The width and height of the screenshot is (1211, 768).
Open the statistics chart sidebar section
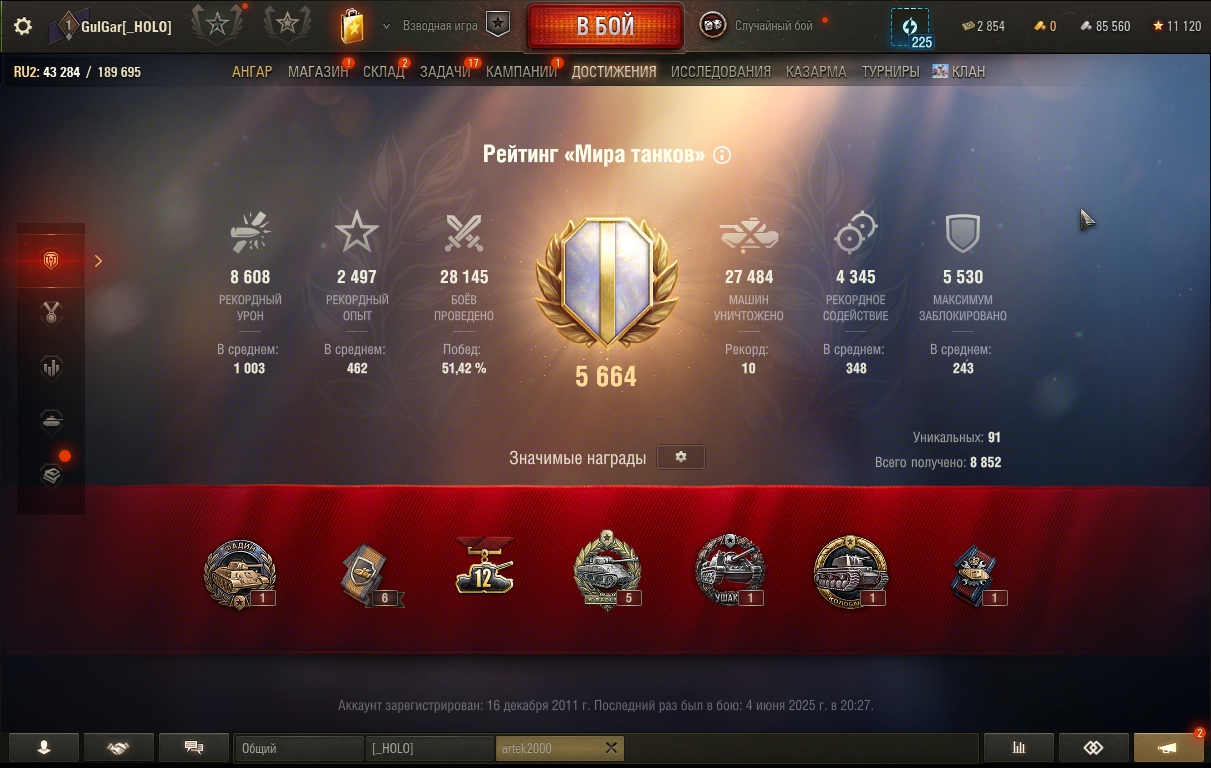tap(51, 368)
